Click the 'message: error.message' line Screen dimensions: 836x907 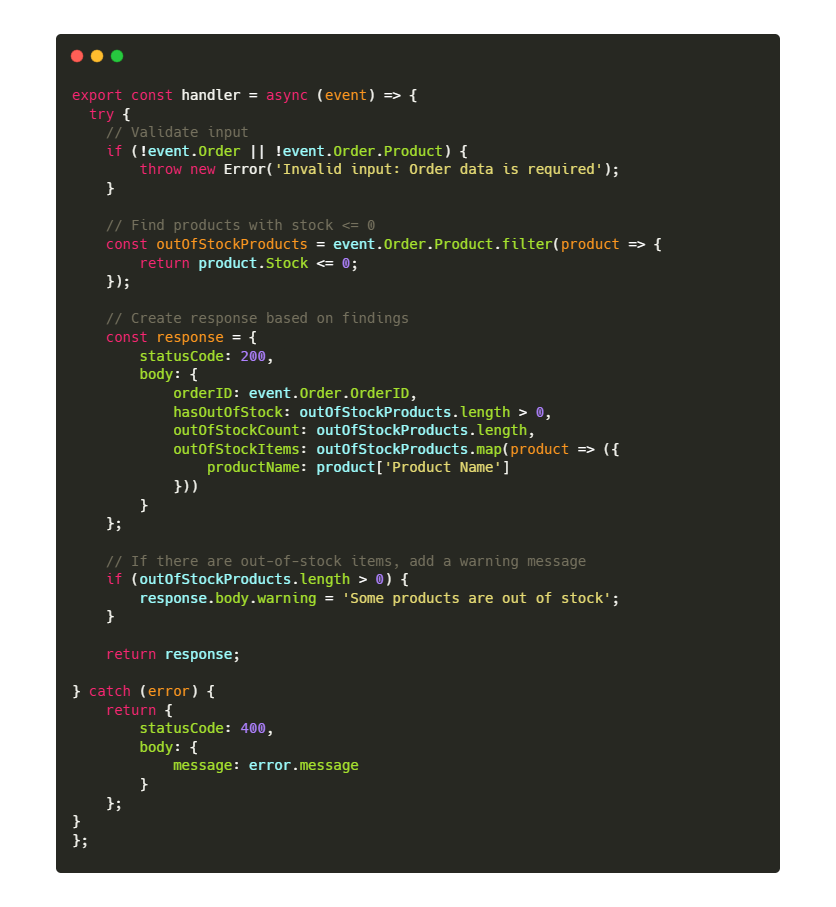[266, 765]
